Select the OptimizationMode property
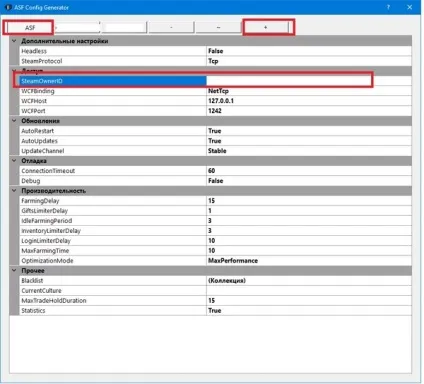424x384 pixels. coord(113,261)
